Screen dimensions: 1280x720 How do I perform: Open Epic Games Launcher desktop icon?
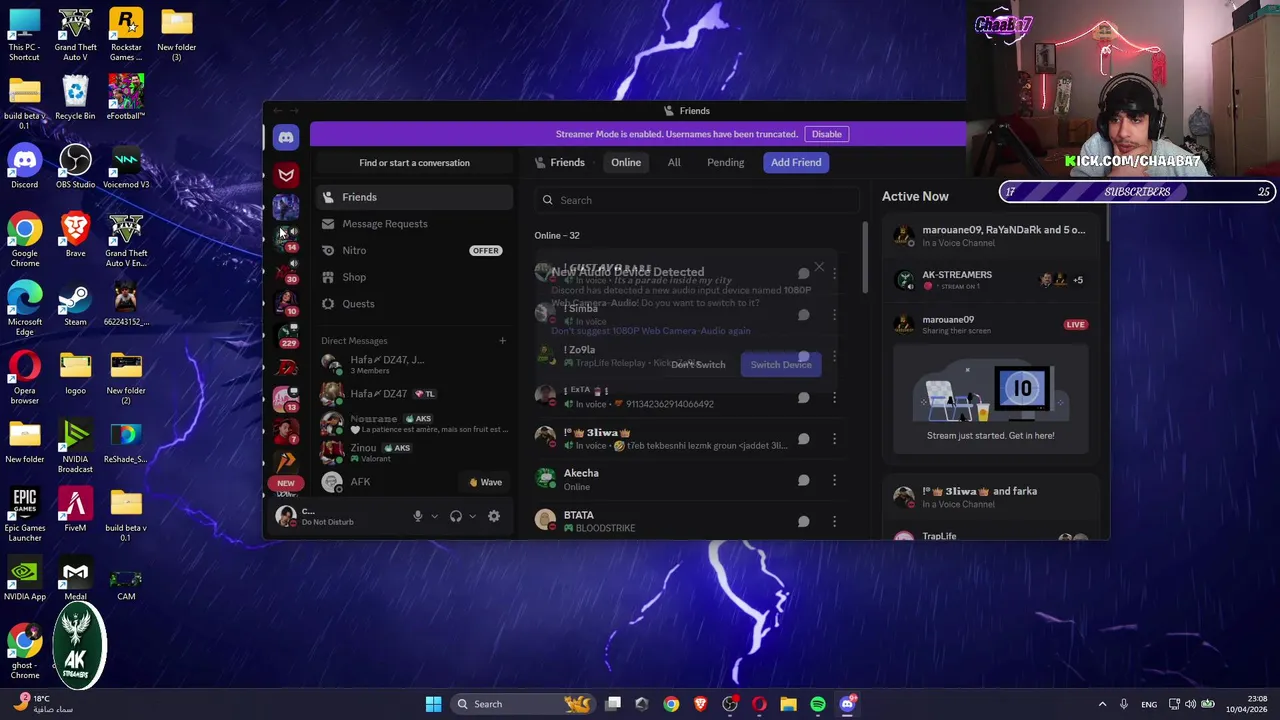[25, 514]
